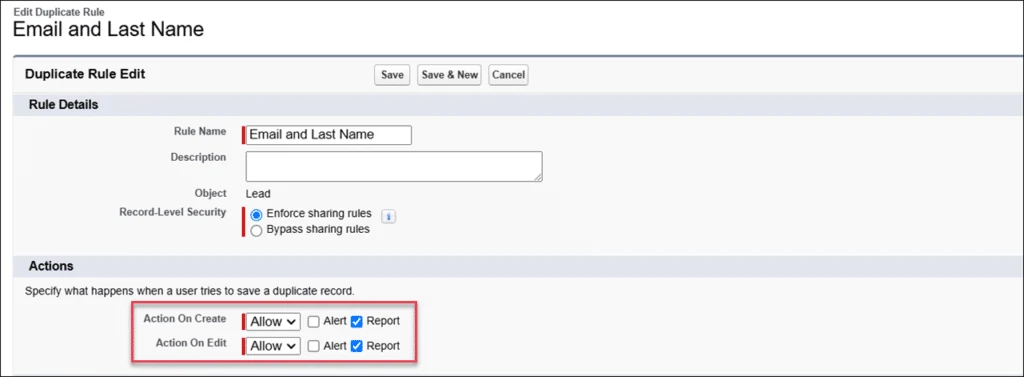Image resolution: width=1024 pixels, height=377 pixels.
Task: Open the Action On Create dropdown
Action: pos(273,321)
